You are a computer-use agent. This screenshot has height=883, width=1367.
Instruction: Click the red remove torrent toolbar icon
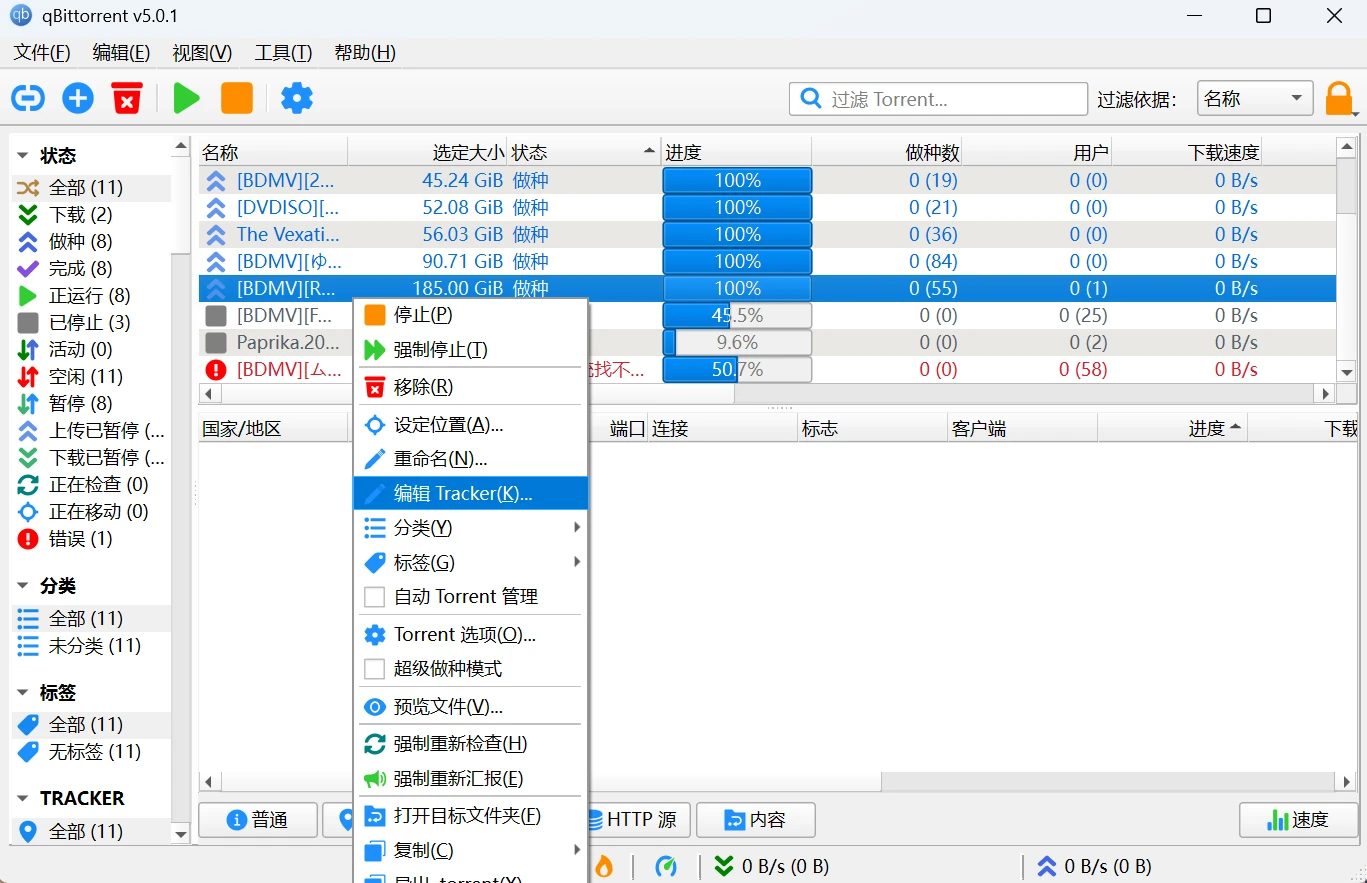[x=127, y=98]
